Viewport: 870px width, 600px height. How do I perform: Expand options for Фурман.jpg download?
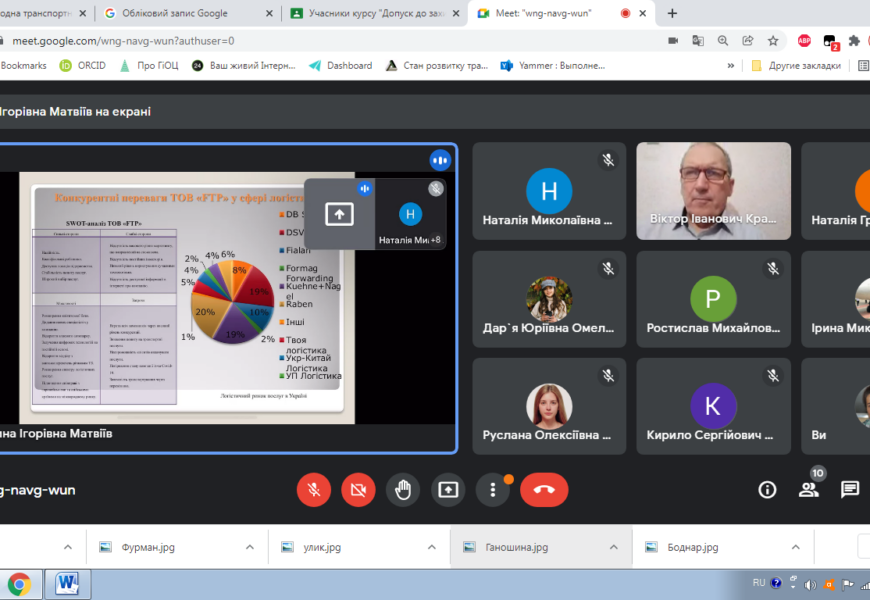[x=250, y=548]
